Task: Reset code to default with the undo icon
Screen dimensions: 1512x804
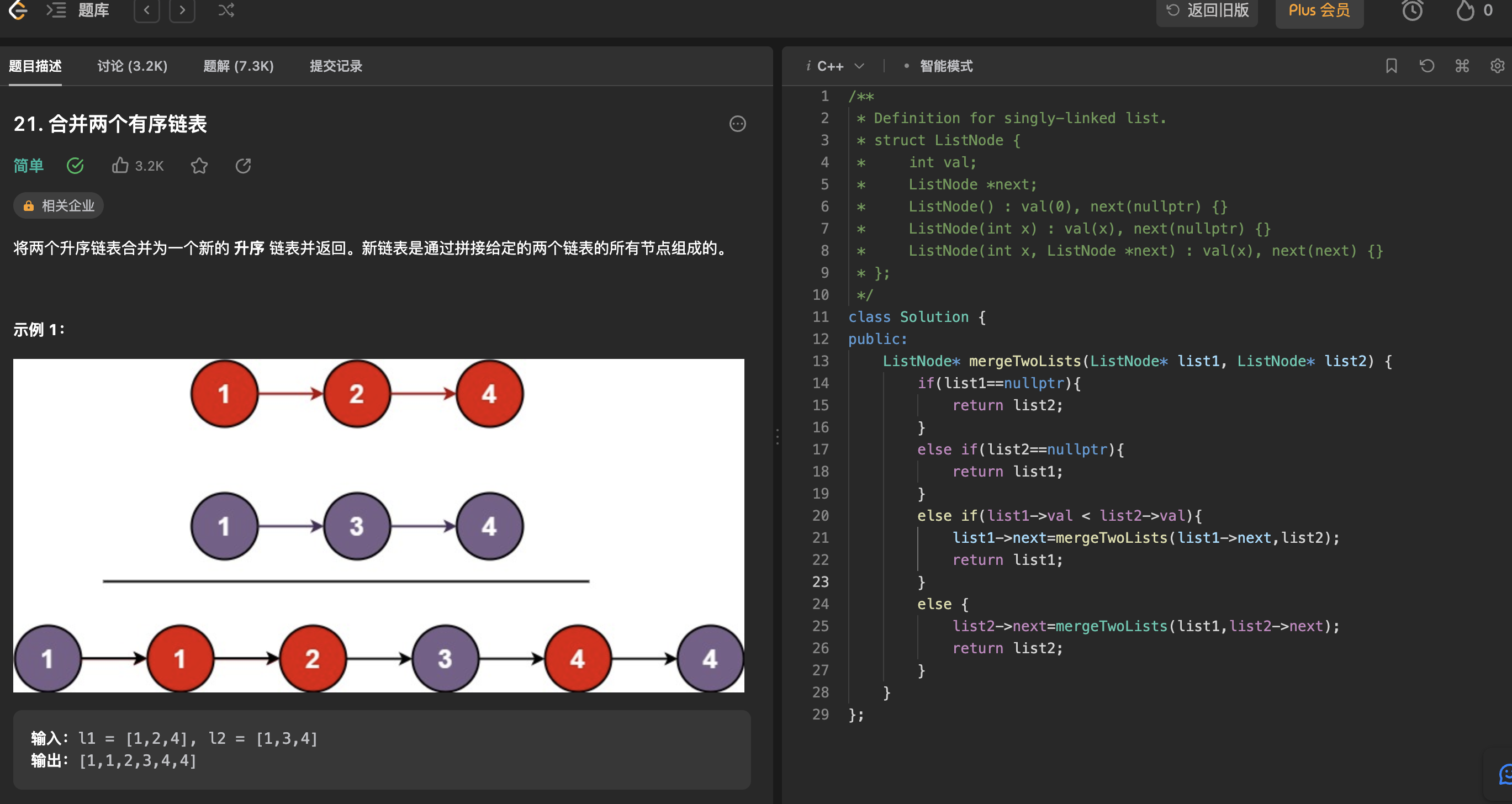Action: coord(1427,66)
